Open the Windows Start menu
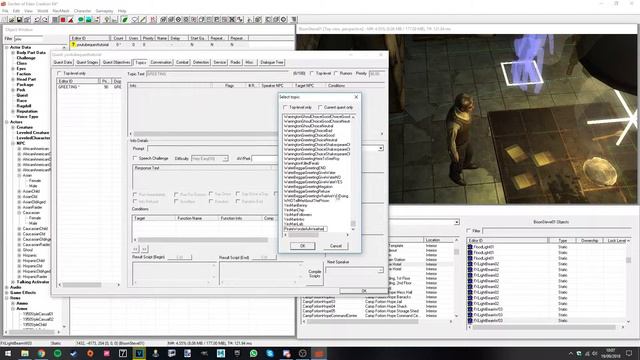This screenshot has height=360, width=640. point(8,353)
